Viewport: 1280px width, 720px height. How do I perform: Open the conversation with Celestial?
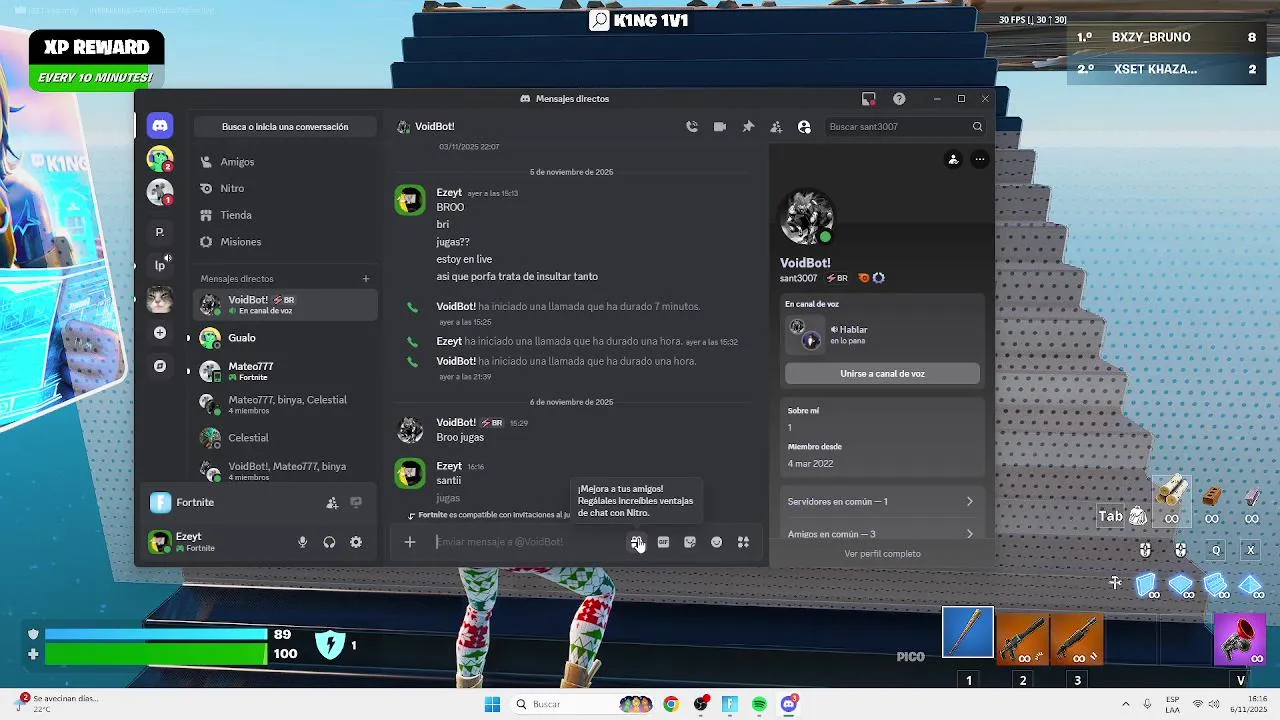coord(285,438)
